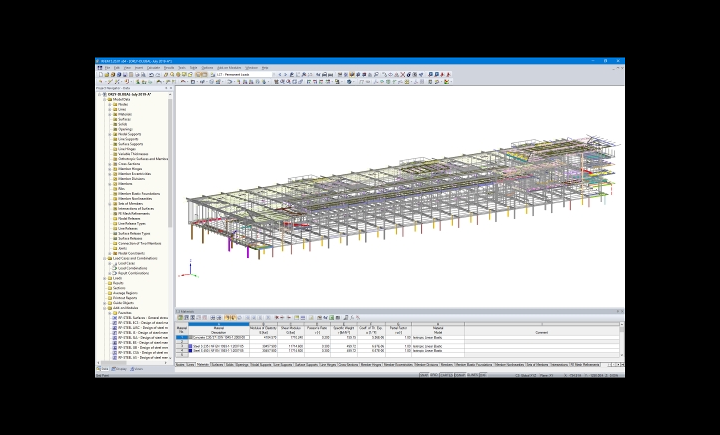Click Project Navigator vertical scrollbar
This screenshot has height=435, width=720.
[170, 161]
